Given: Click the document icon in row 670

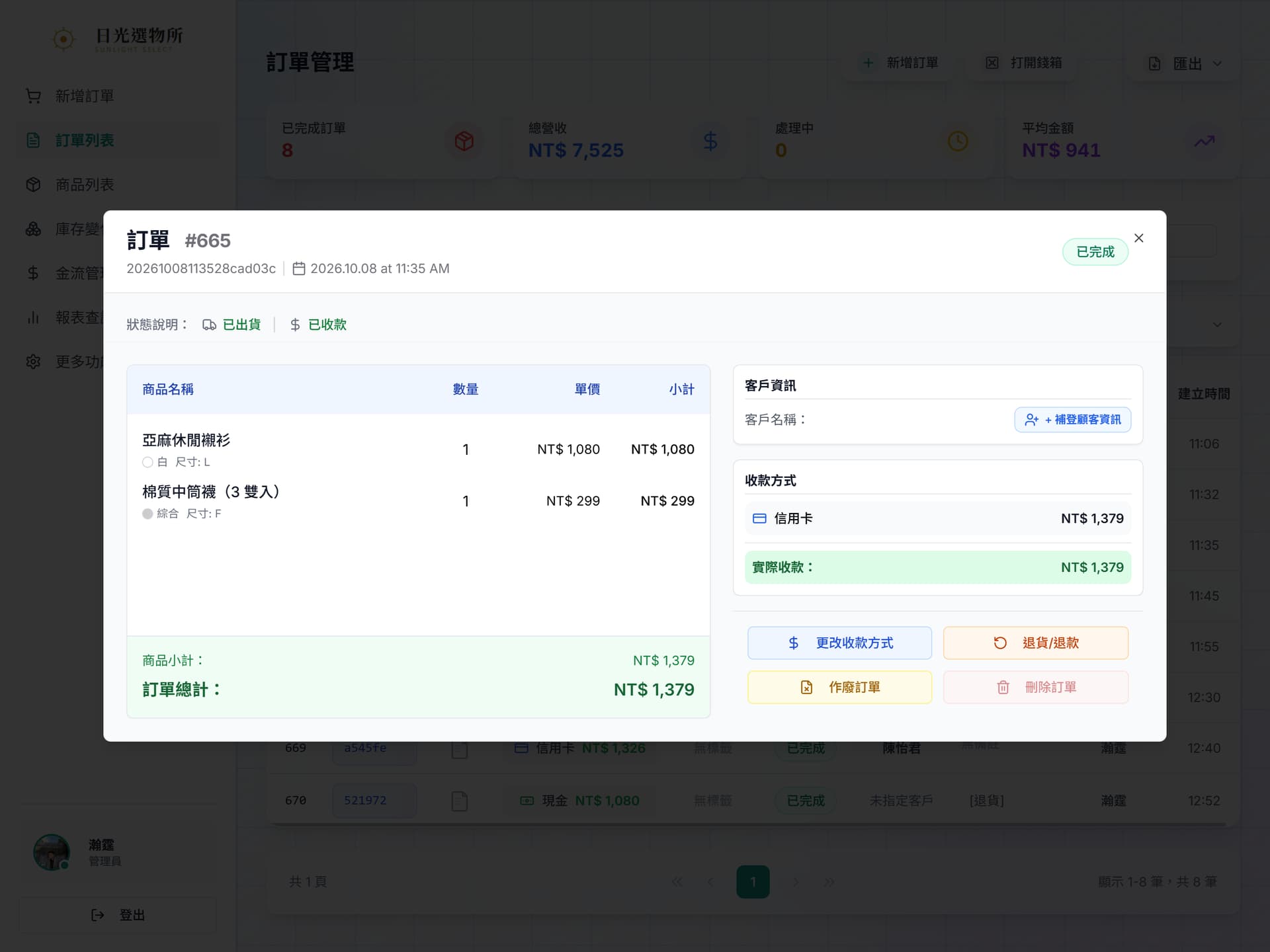Looking at the screenshot, I should [459, 801].
